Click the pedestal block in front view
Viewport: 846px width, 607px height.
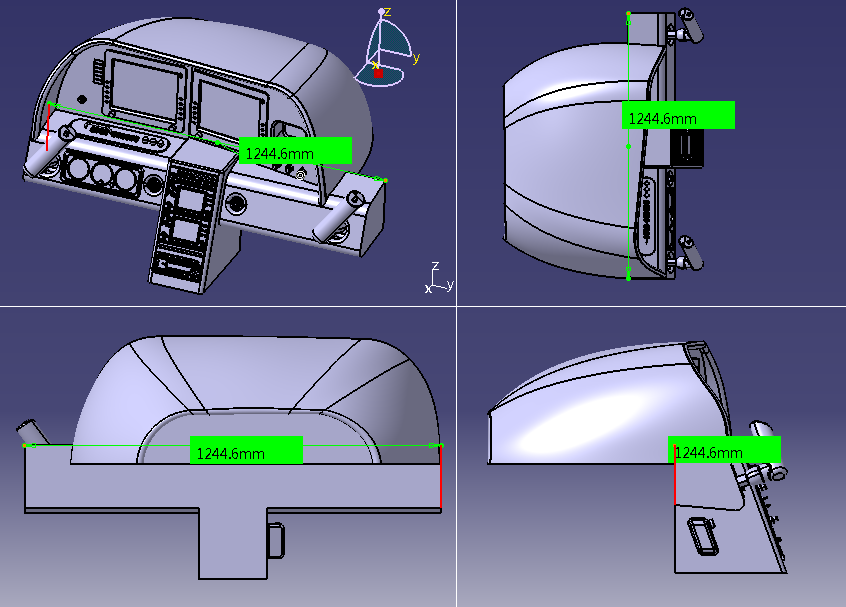pos(233,543)
